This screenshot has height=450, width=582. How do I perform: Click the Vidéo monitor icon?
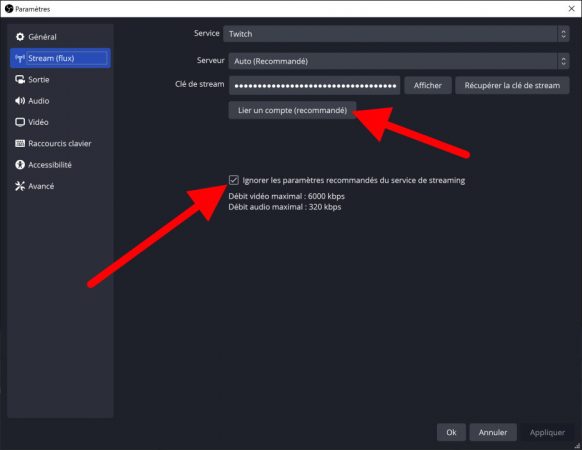click(x=20, y=122)
